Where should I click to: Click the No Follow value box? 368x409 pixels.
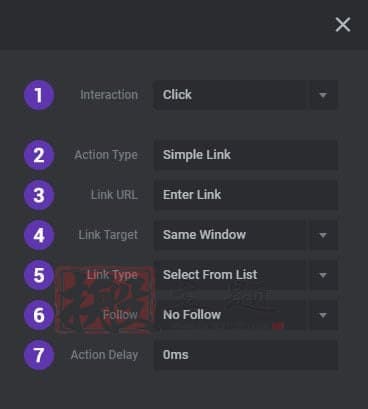point(230,315)
